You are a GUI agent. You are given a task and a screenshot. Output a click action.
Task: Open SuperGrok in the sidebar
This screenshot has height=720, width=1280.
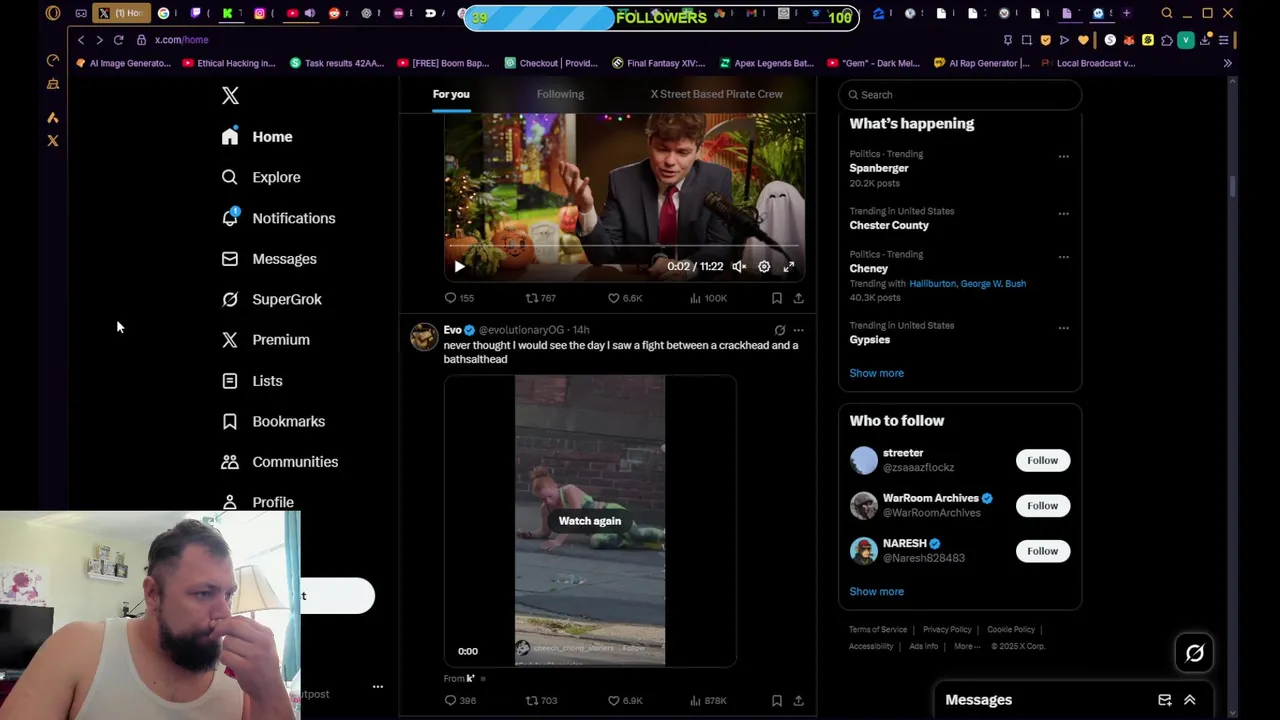(271, 299)
